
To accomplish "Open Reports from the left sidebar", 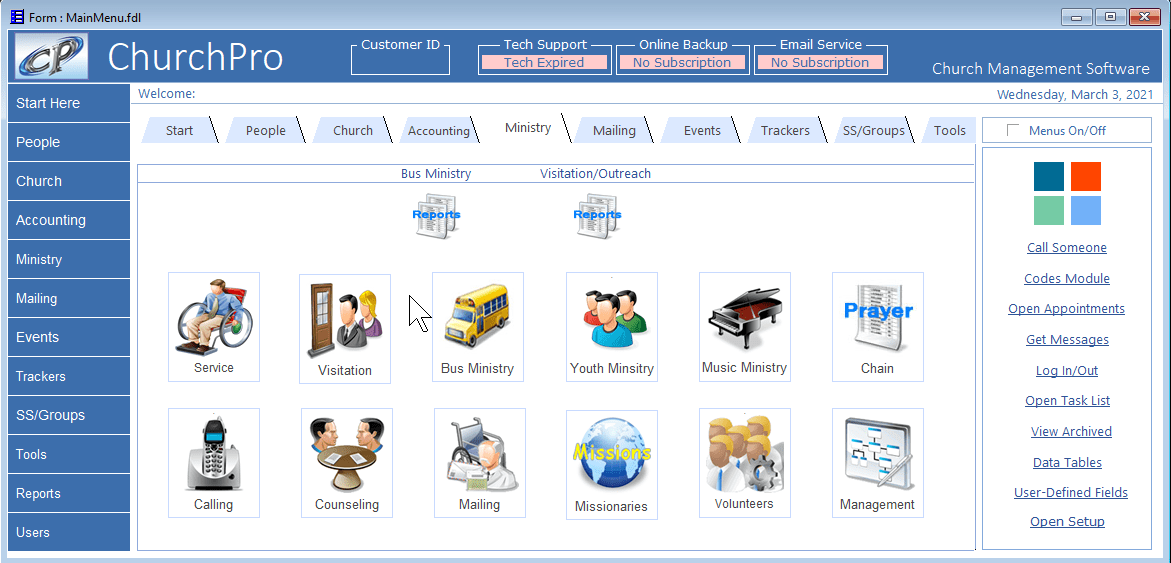I will (69, 494).
